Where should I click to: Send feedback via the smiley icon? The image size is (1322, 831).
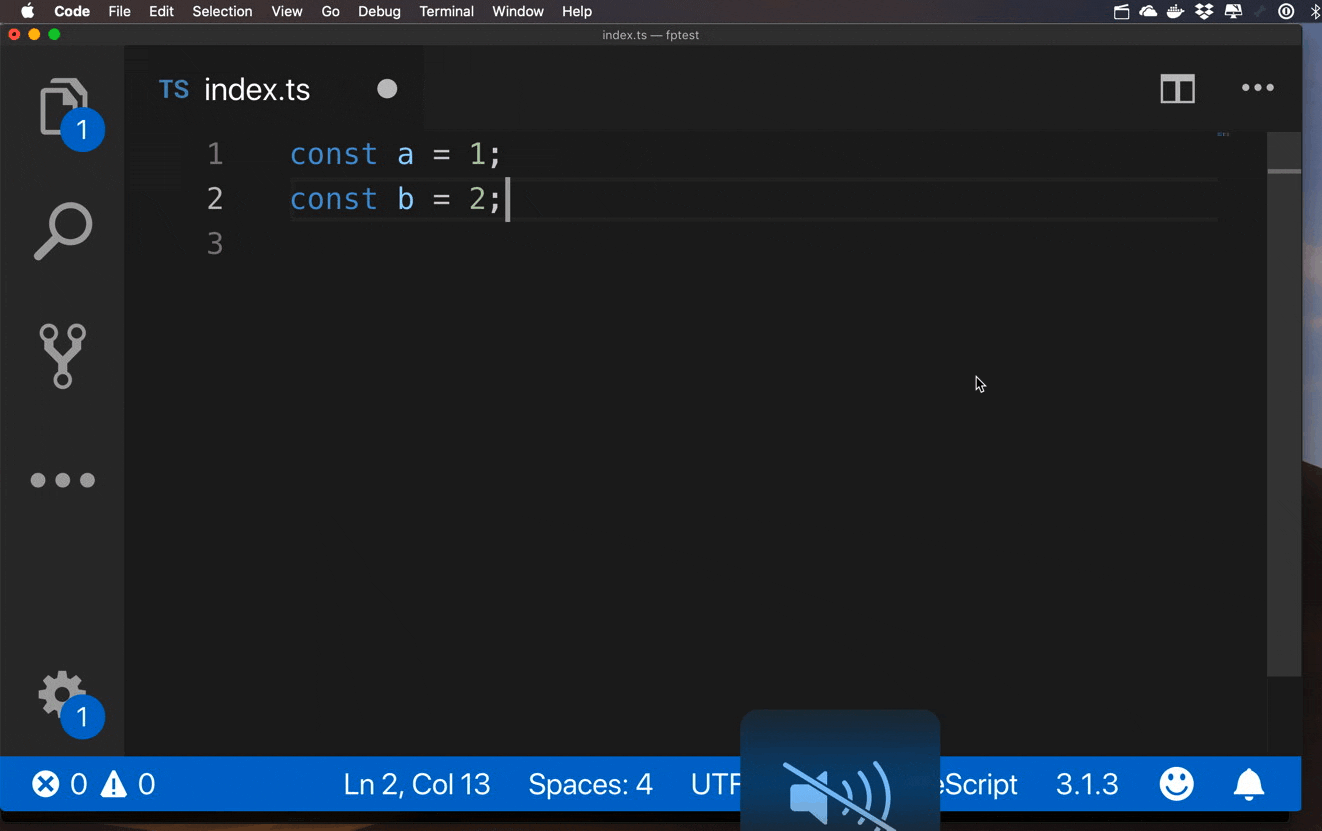tap(1177, 784)
